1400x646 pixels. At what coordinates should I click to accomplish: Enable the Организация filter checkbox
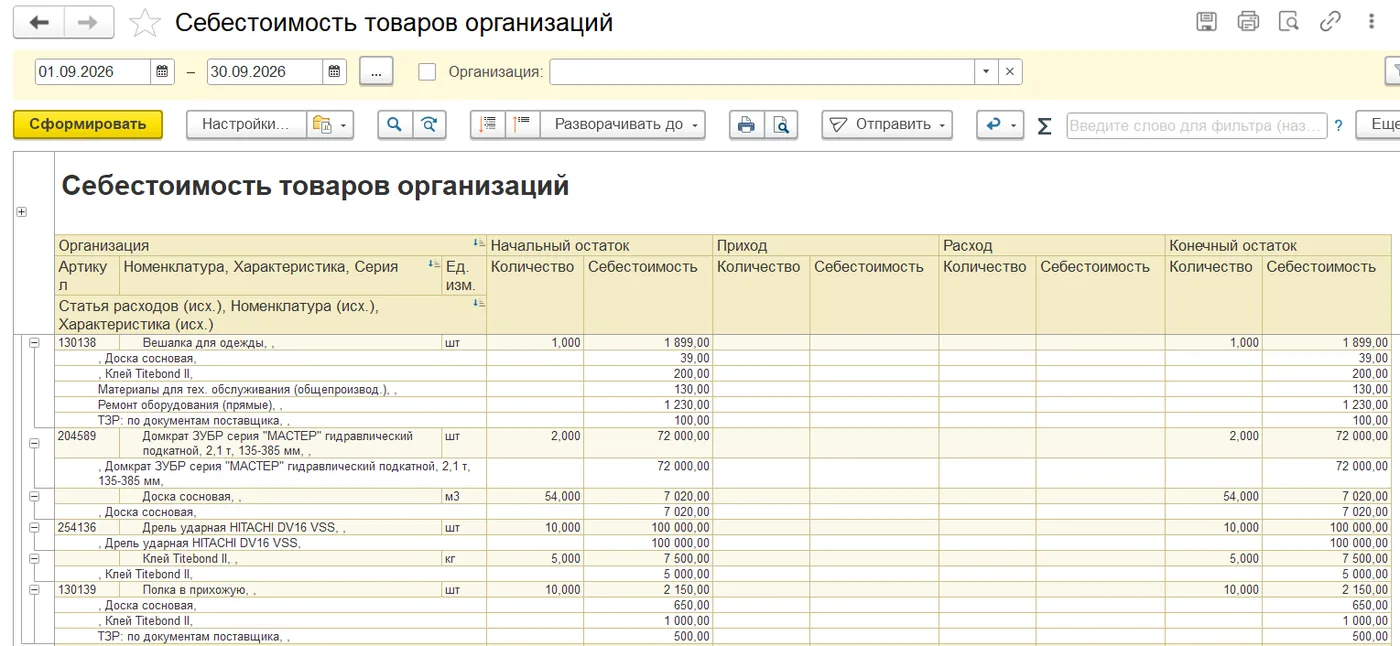427,72
